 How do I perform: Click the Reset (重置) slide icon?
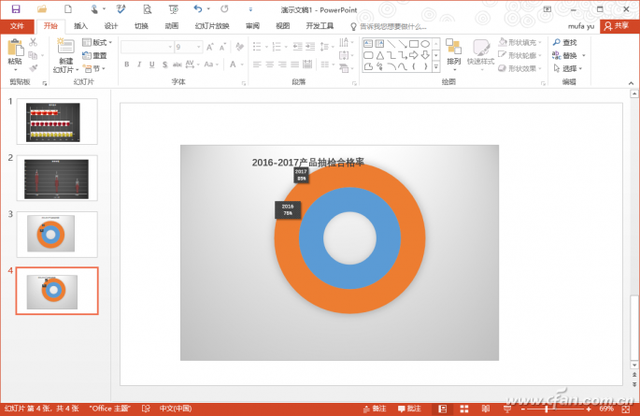[x=94, y=56]
